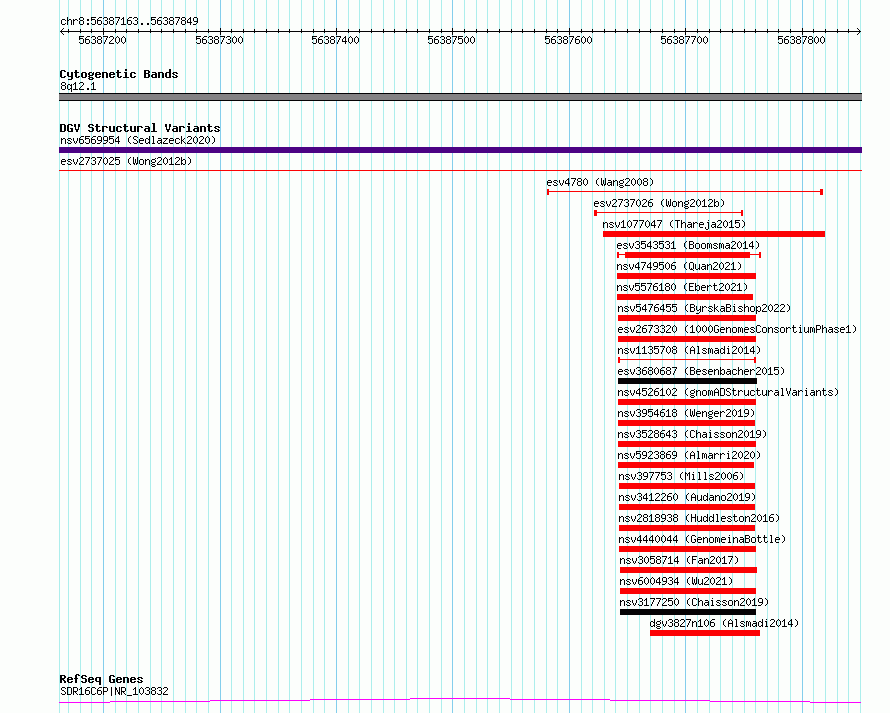Click the esv4780 (Wang2008) variant label

point(600,182)
